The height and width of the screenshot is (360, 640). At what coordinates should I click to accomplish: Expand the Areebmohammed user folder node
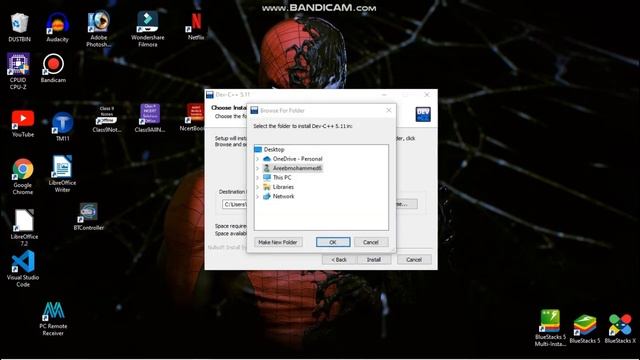(x=258, y=168)
